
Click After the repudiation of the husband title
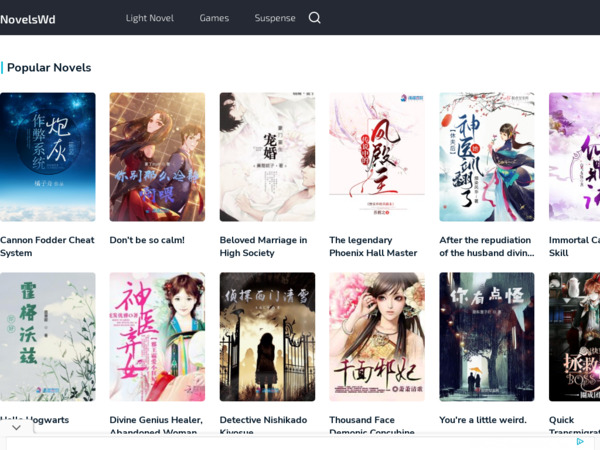487,246
